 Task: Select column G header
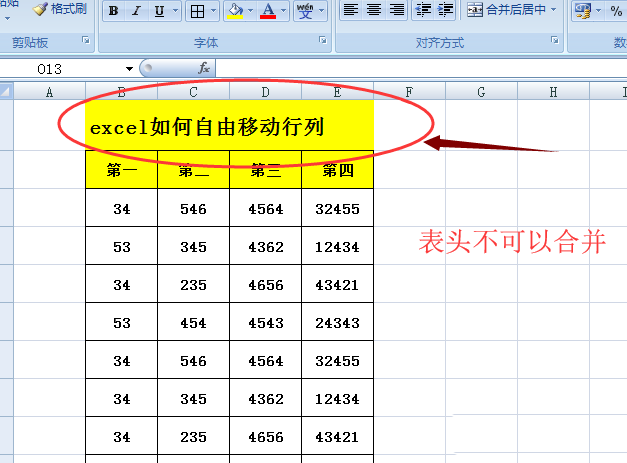point(481,92)
